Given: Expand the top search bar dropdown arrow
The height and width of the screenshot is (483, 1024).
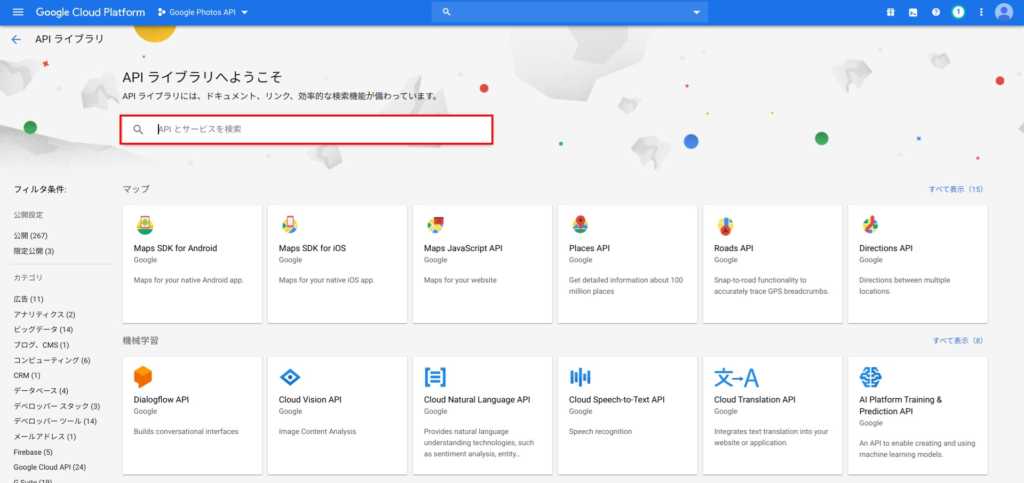Looking at the screenshot, I should [x=697, y=12].
